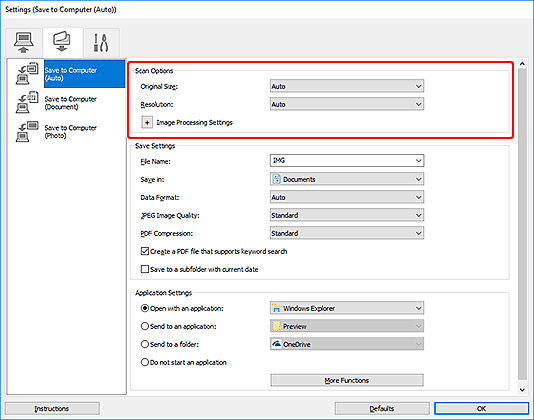
Task: Select Do not start an application option
Action: point(145,362)
